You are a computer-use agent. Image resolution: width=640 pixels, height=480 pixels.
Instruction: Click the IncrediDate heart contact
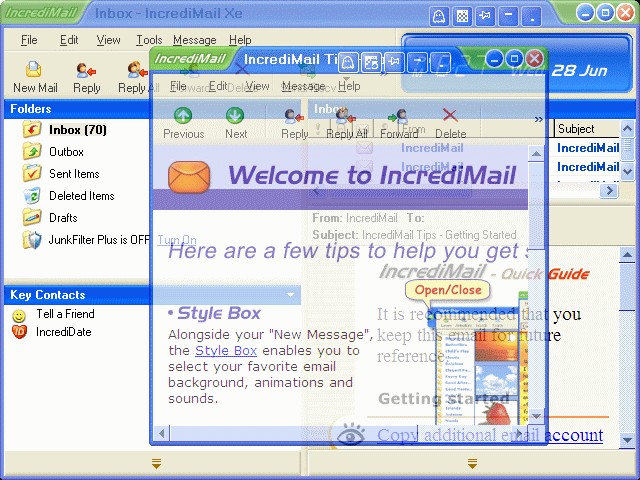tap(19, 332)
